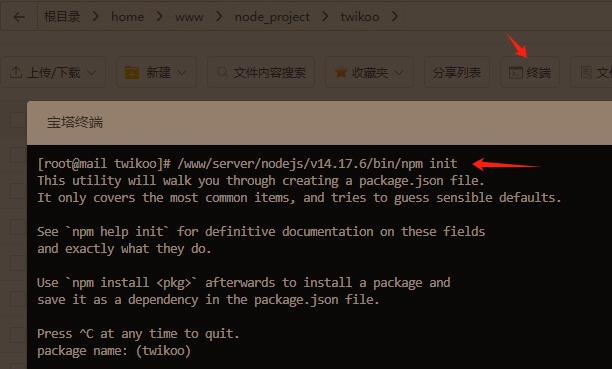Click the package name prompt in terminal
Screen dimensions: 612x369
(x=114, y=351)
